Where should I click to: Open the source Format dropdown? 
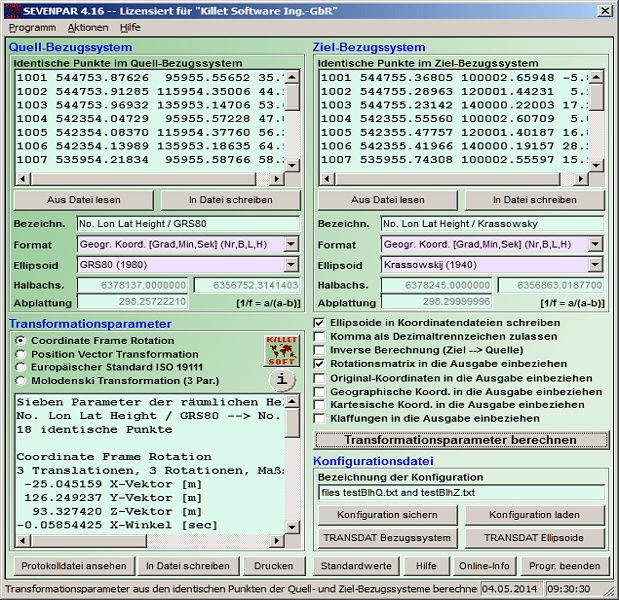(291, 244)
